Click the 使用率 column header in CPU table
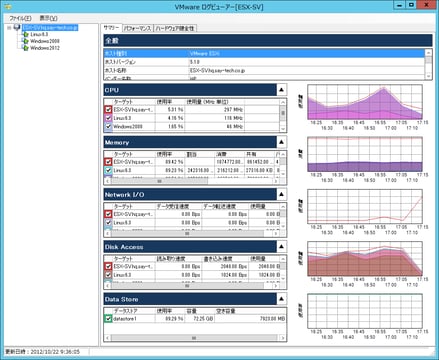 [x=170, y=102]
